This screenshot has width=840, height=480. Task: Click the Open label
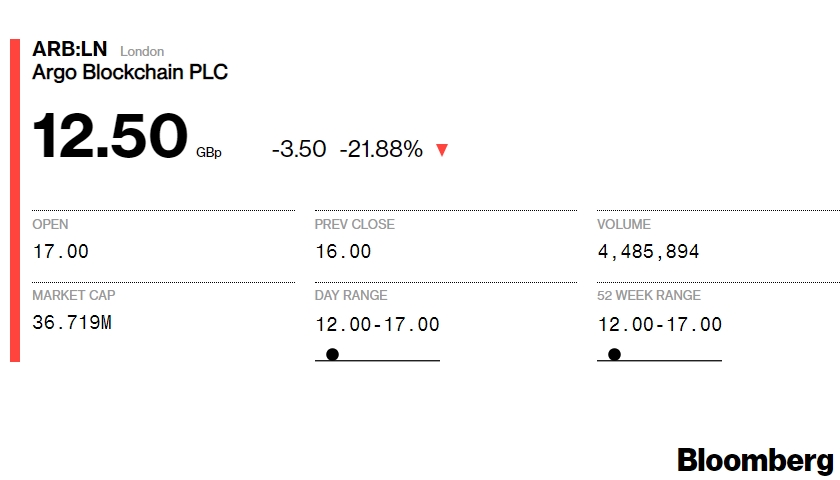[50, 224]
